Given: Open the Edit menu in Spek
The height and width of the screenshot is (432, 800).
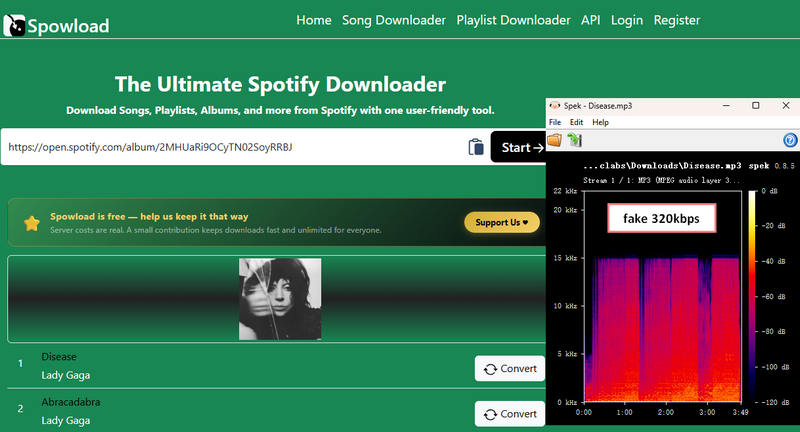Looking at the screenshot, I should tap(577, 122).
